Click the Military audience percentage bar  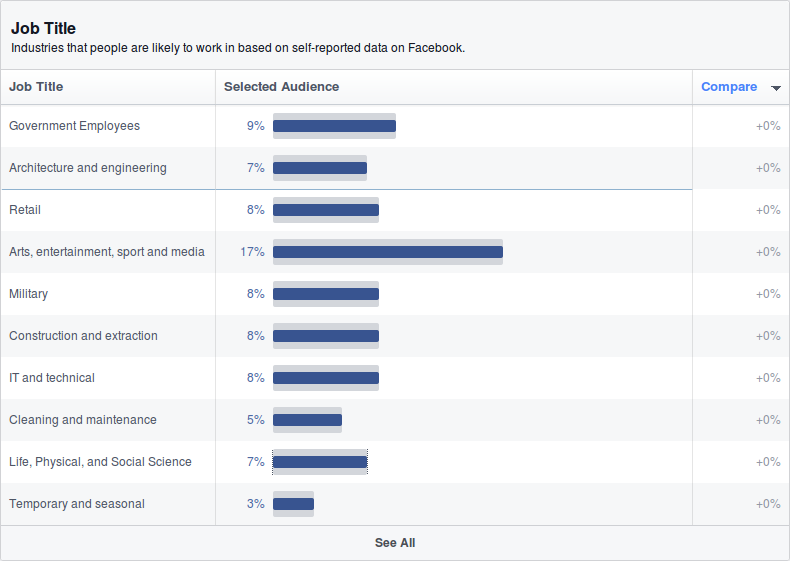[x=325, y=294]
